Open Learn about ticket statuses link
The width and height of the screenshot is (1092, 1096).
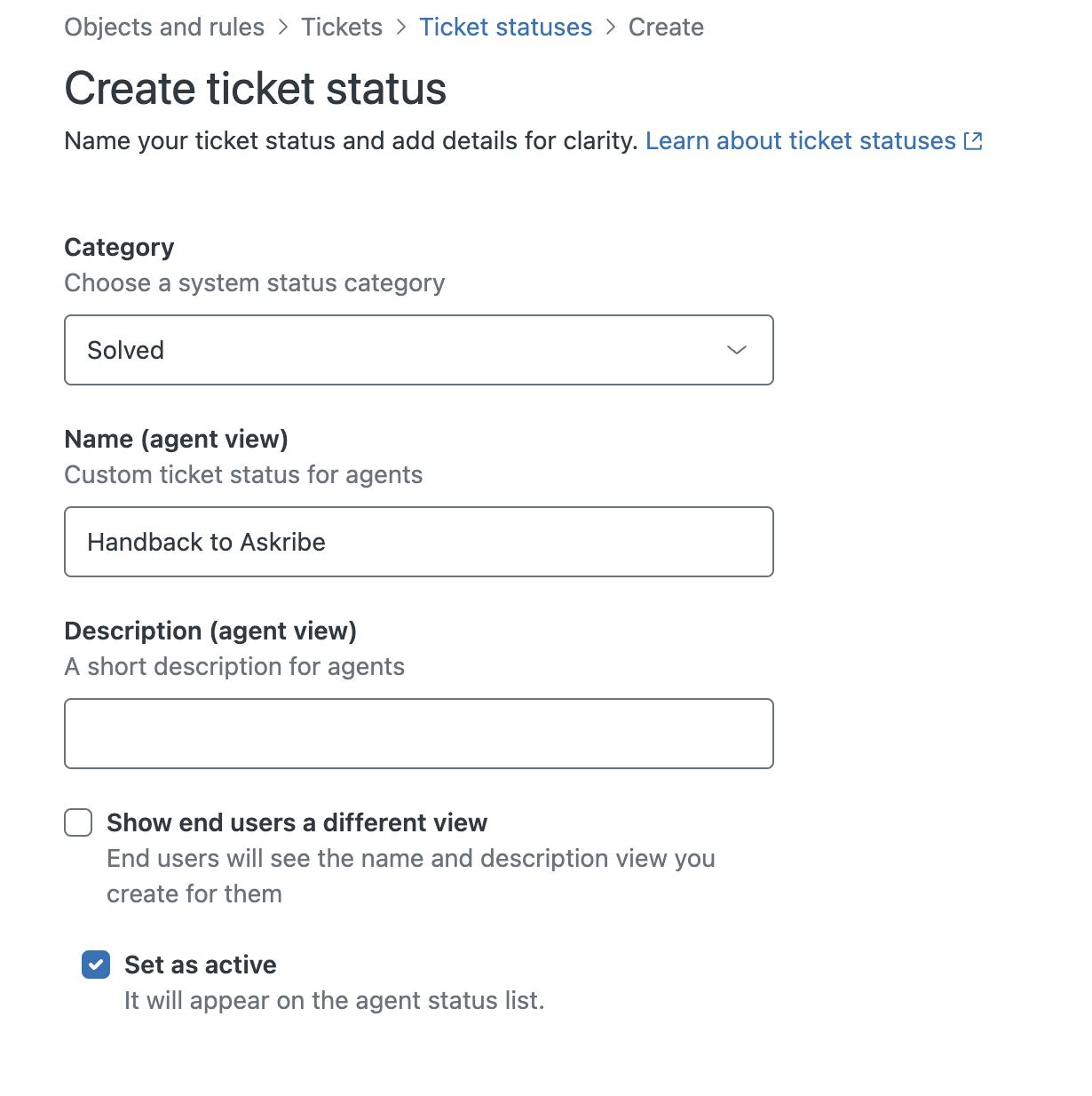(800, 141)
